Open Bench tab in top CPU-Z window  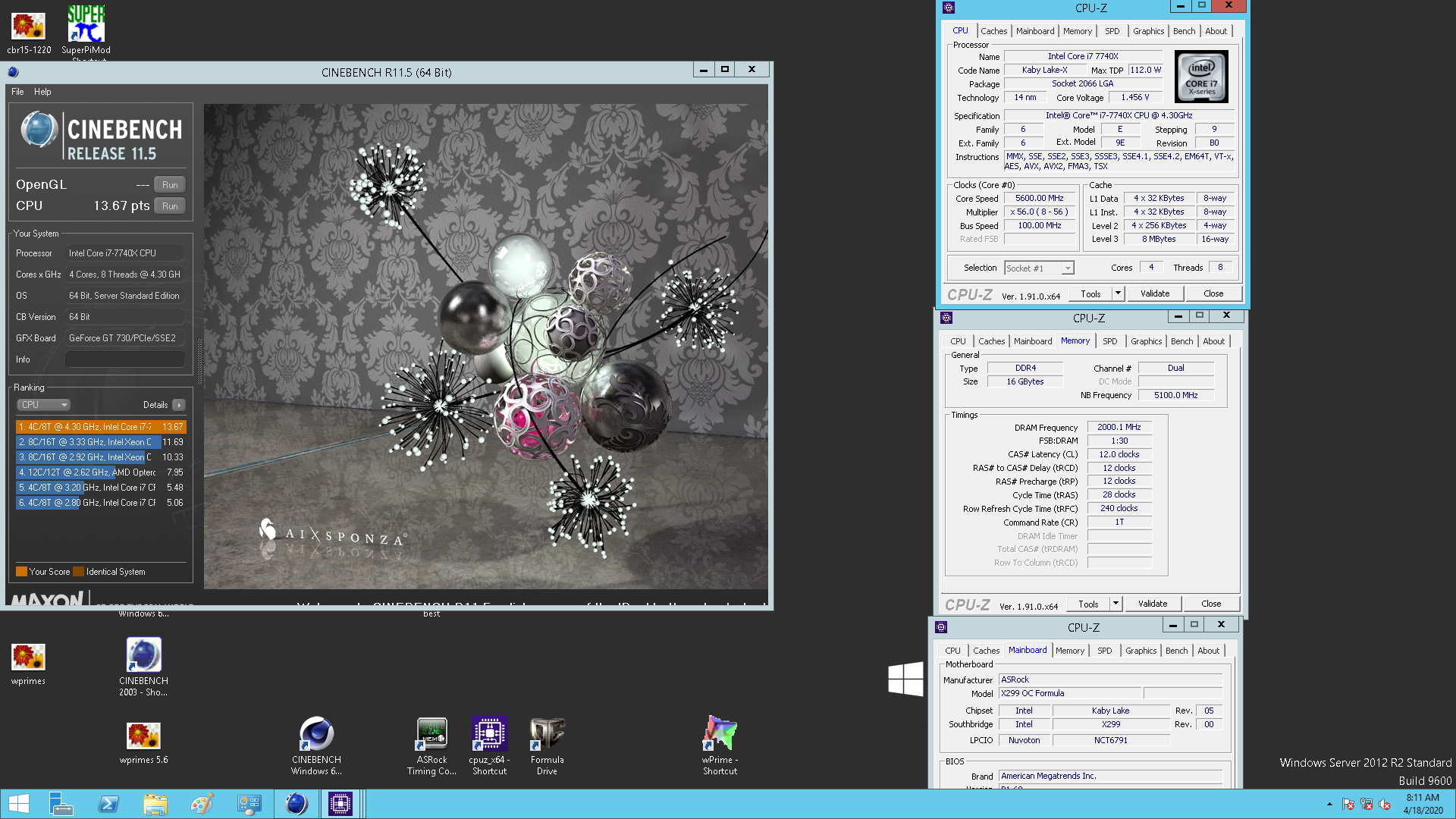[1184, 31]
